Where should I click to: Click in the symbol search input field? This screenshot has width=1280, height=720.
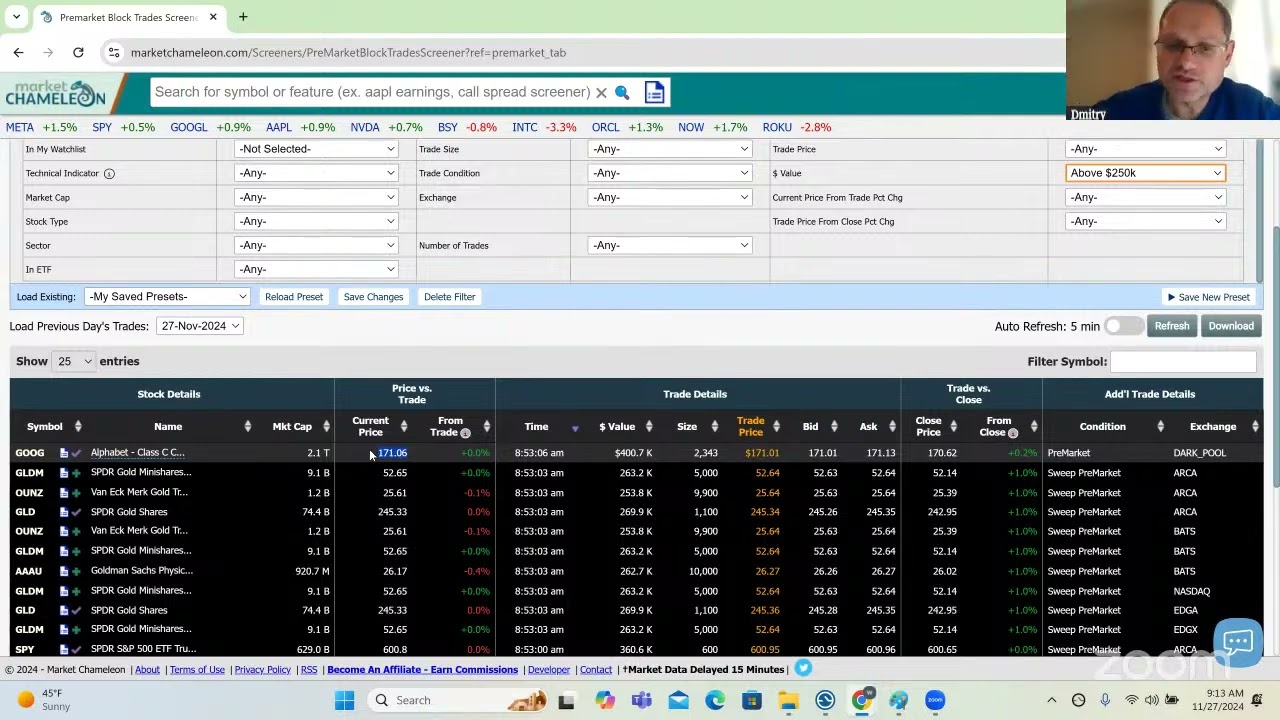point(372,92)
